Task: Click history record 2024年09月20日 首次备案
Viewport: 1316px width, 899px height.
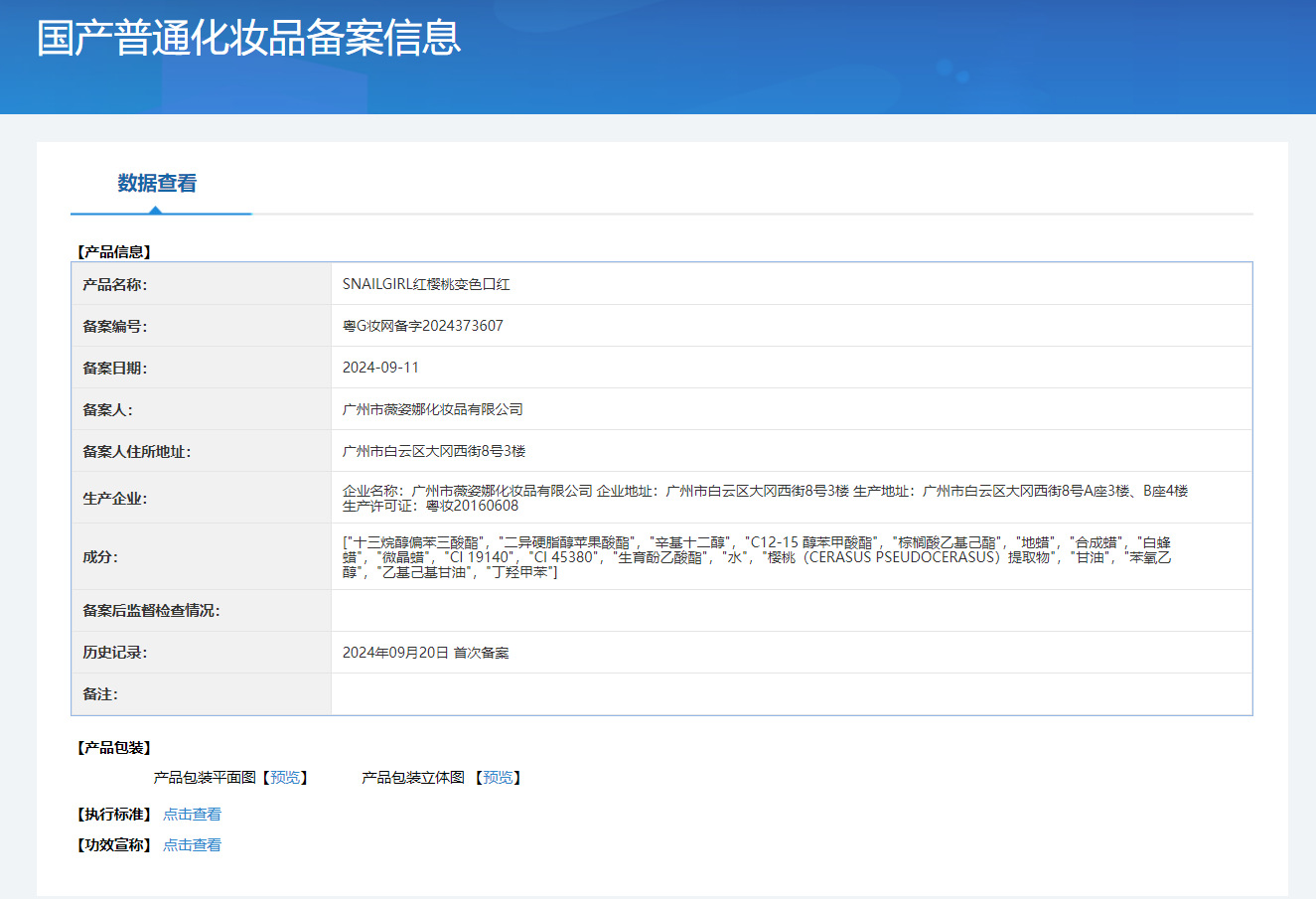Action: coord(425,653)
